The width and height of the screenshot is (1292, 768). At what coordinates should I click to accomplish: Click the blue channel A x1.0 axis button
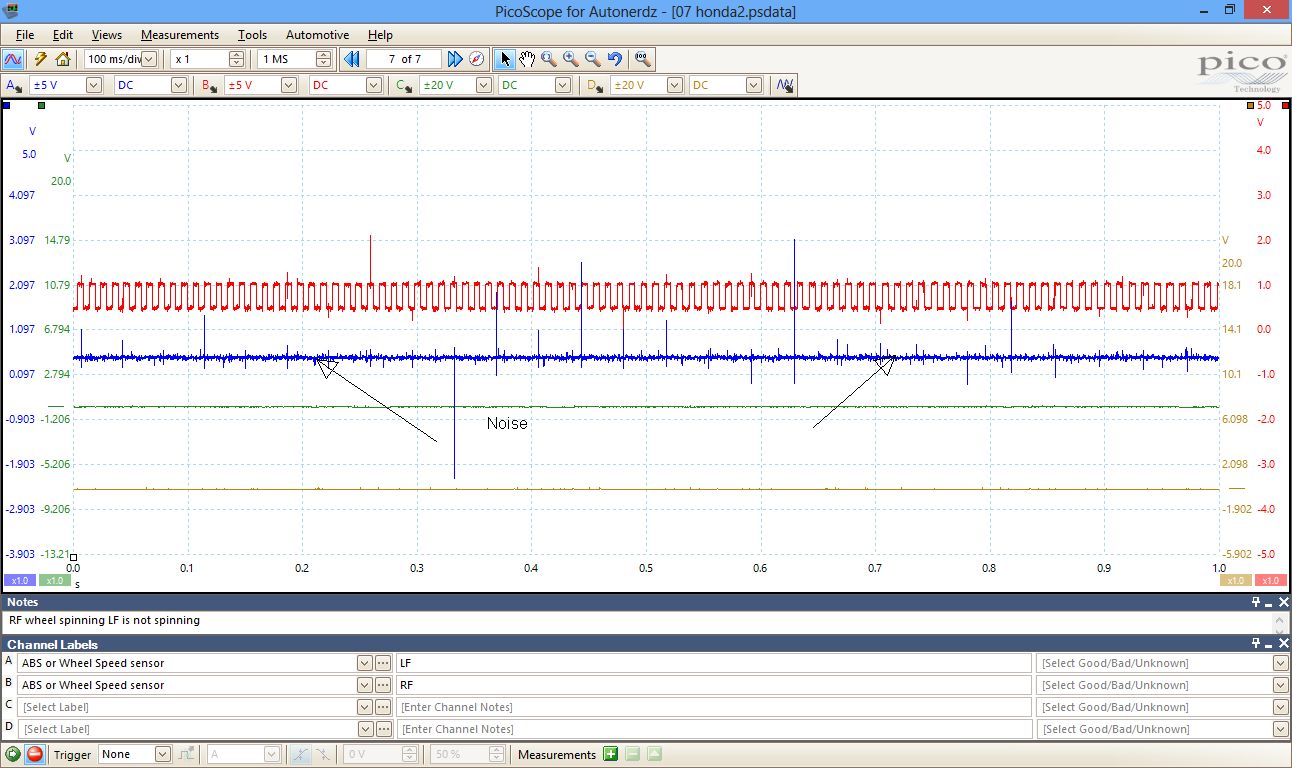[x=19, y=581]
